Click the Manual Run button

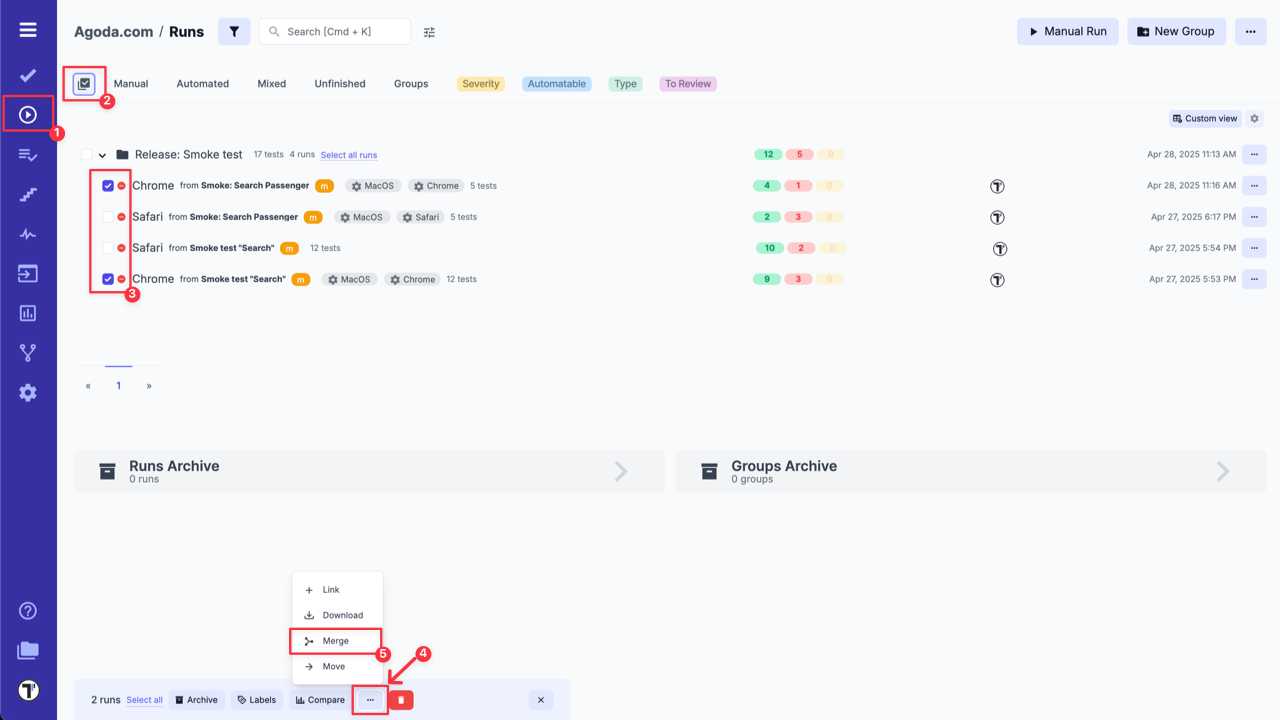pyautogui.click(x=1067, y=31)
